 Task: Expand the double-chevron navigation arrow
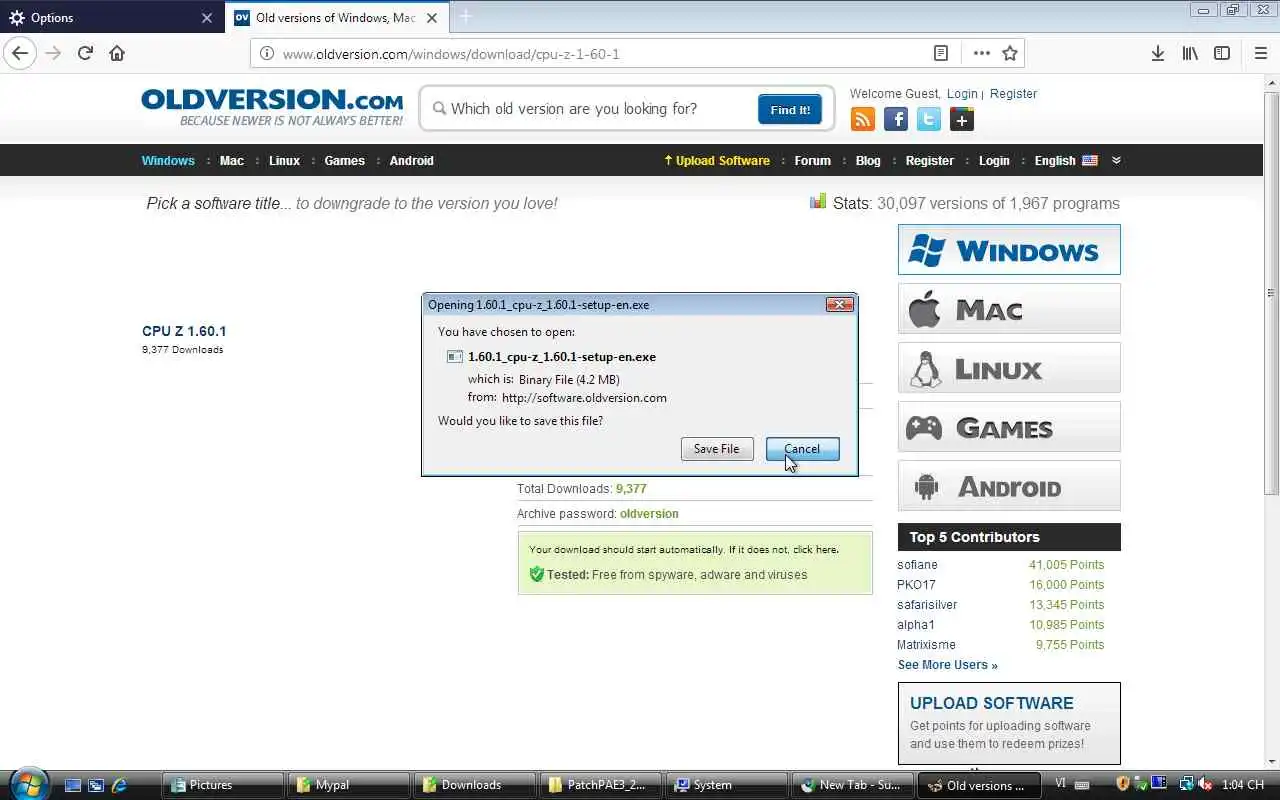1116,160
